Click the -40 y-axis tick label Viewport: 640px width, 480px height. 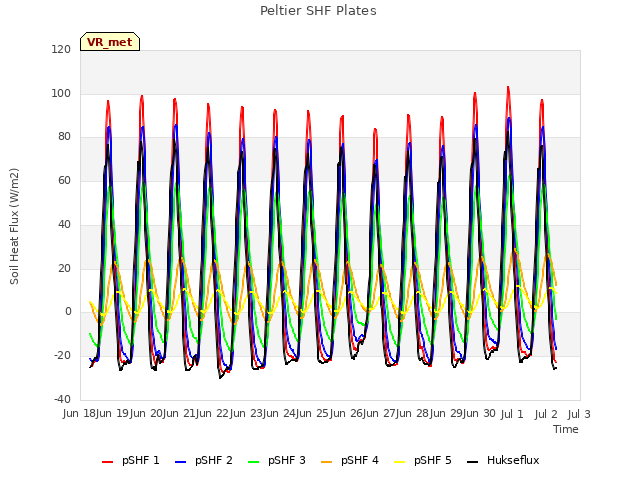(x=62, y=399)
